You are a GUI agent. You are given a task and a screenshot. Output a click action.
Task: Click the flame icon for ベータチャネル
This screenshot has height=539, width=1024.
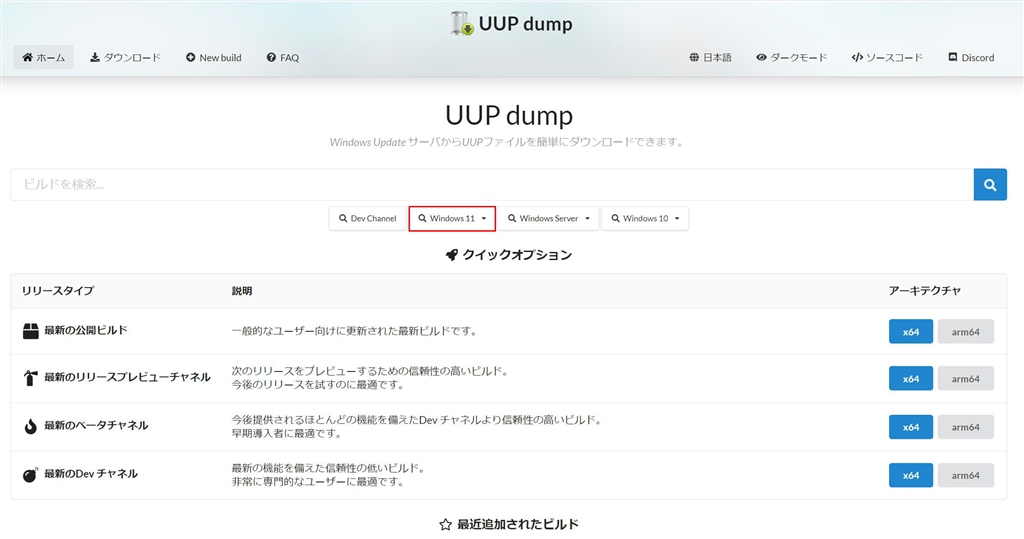[31, 426]
